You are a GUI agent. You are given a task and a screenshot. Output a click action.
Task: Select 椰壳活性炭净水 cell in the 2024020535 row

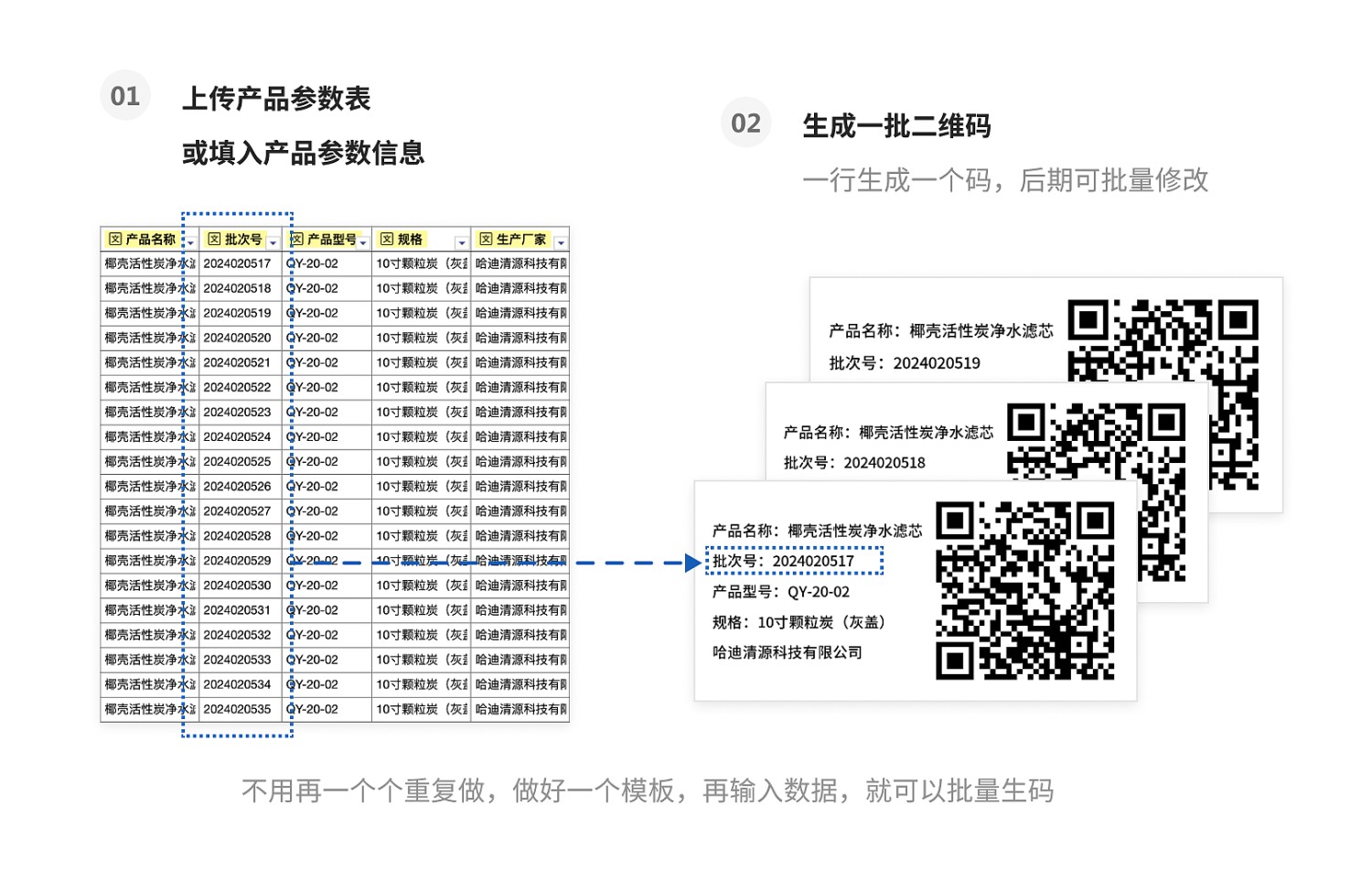click(150, 708)
